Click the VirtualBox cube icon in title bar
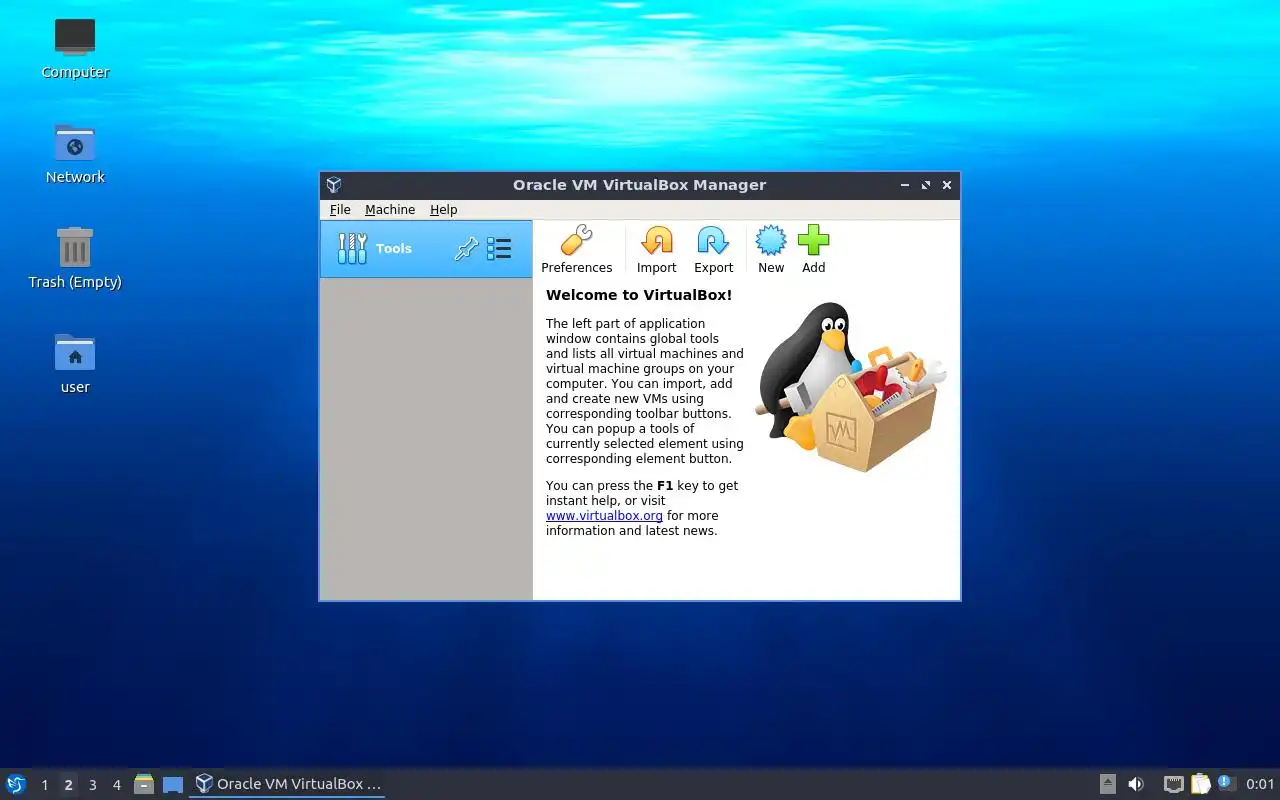The width and height of the screenshot is (1280, 800). tap(334, 185)
